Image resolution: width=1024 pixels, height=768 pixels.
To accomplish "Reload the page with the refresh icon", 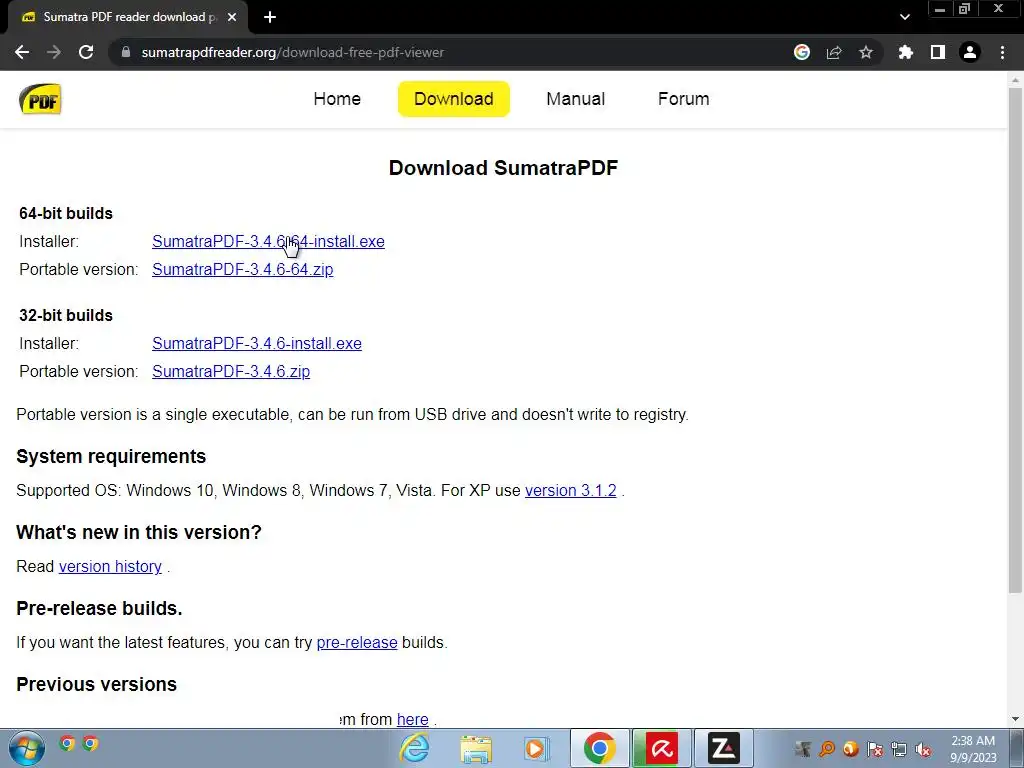I will (86, 52).
